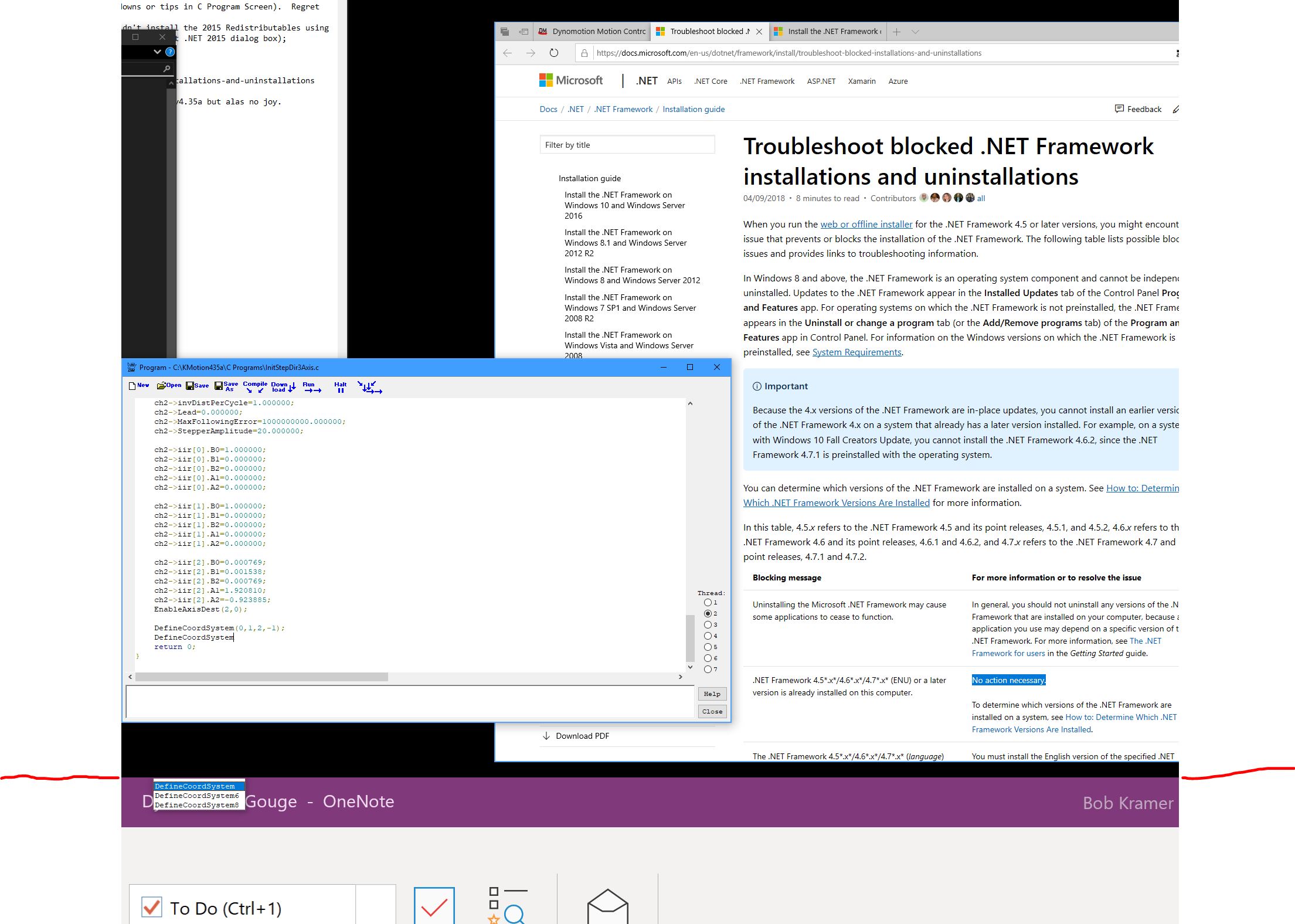
Task: Select Thread 7 radio button
Action: pos(708,670)
